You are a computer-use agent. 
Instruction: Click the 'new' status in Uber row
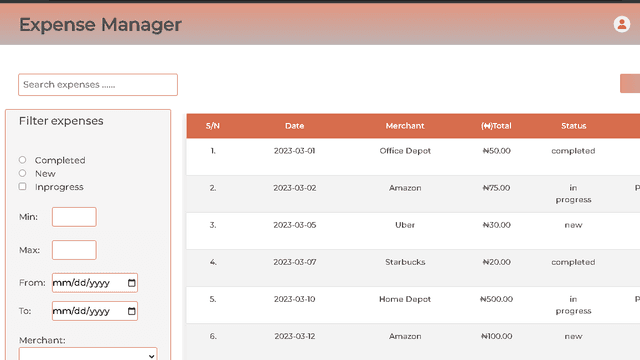[573, 225]
